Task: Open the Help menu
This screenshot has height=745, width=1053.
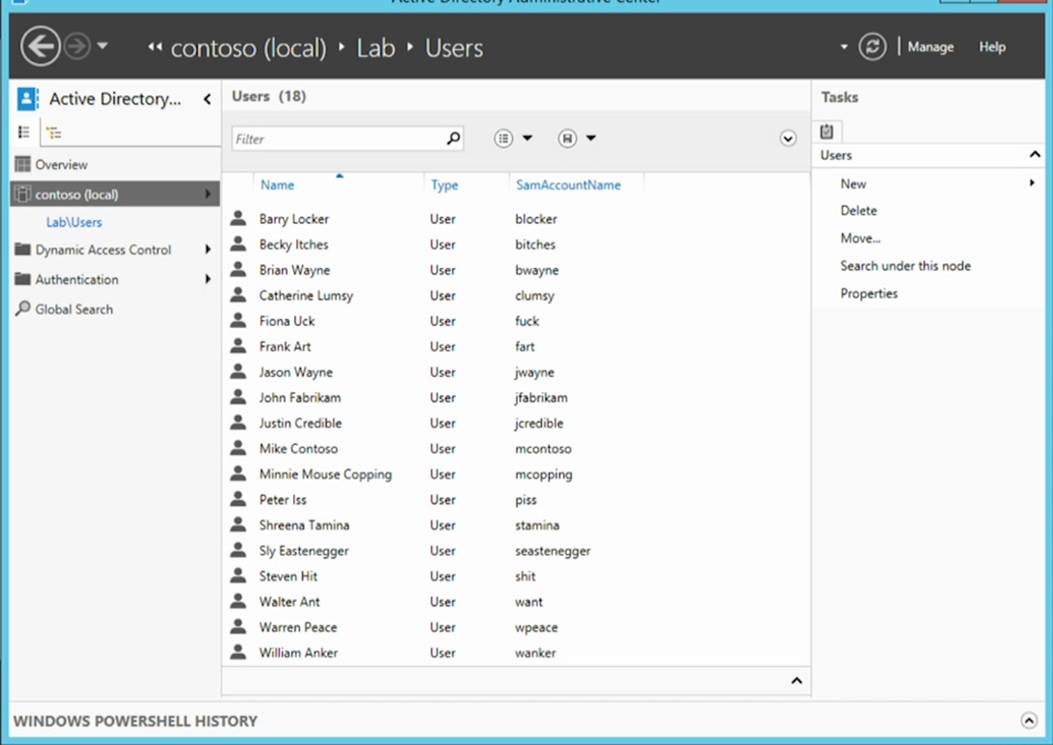Action: (992, 47)
